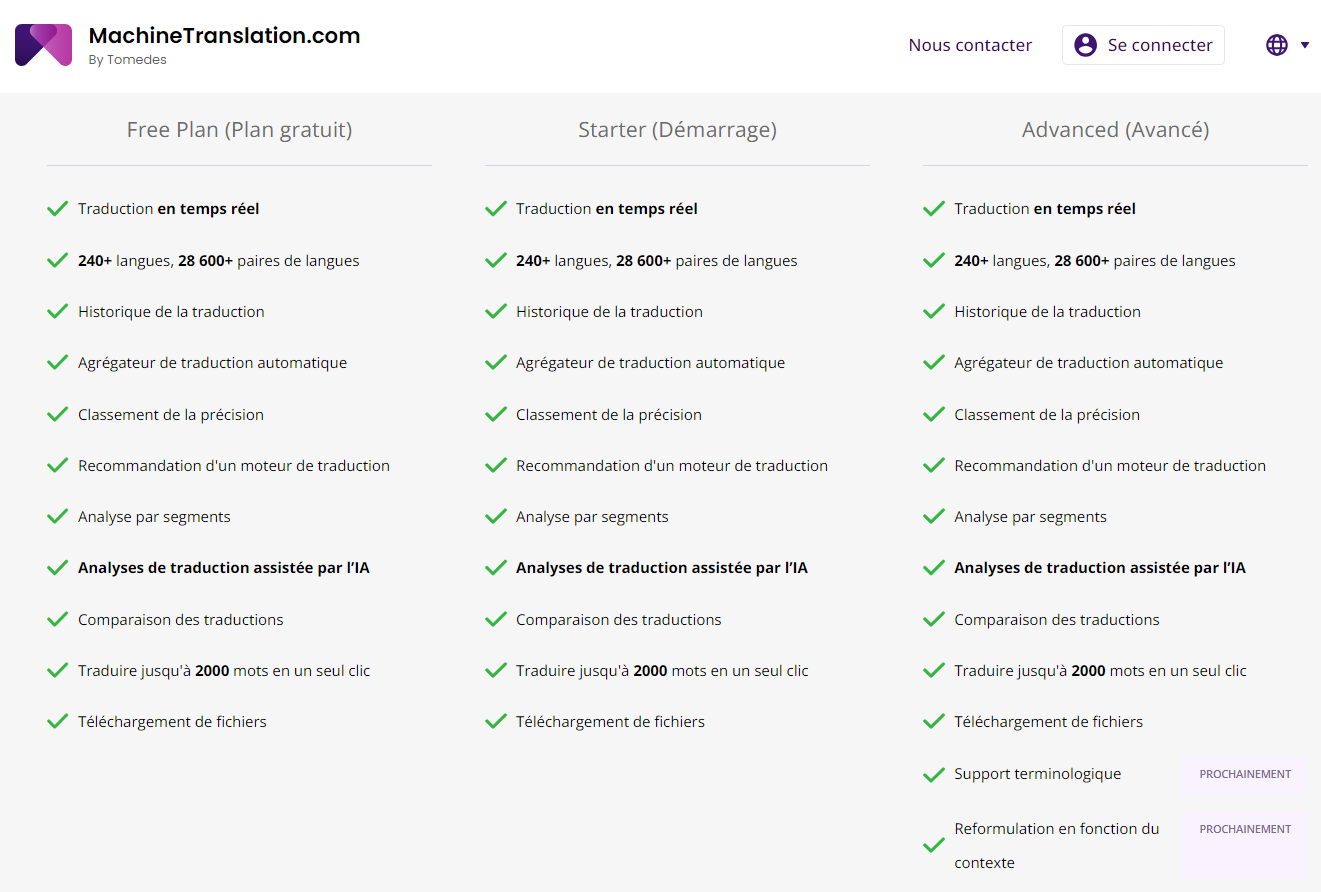Select Free Plan Analyses de traduction assistée par l'IA
Viewport: 1321px width, 892px height.
[224, 568]
